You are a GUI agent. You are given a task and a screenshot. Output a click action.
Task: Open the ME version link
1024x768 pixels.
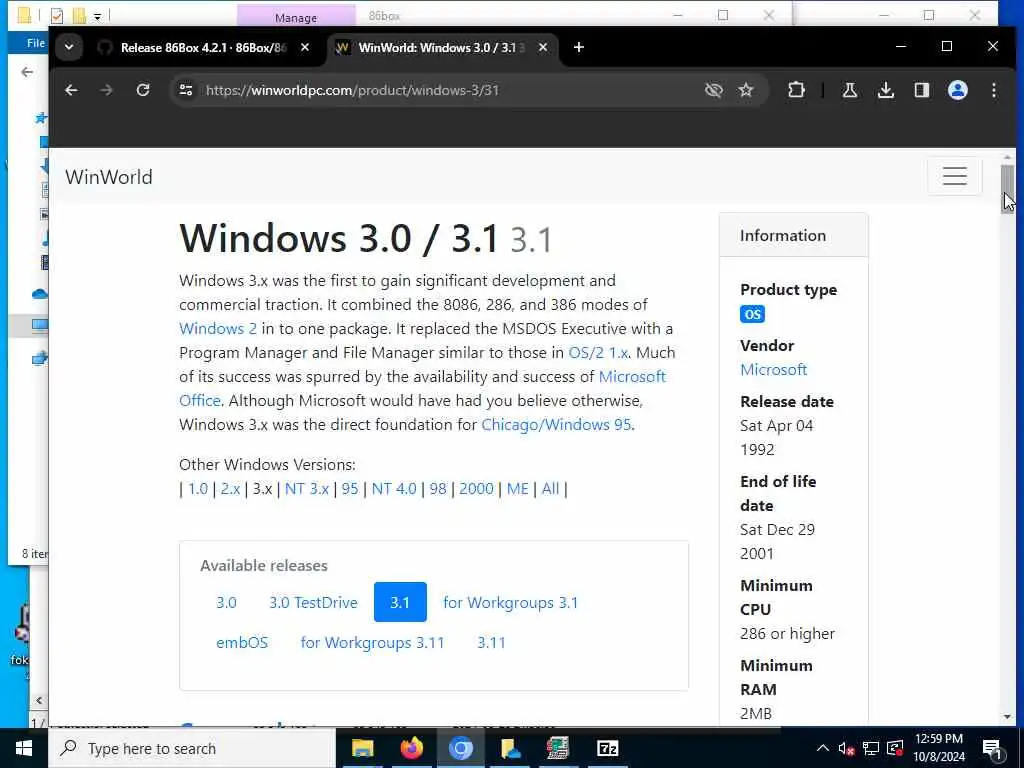point(517,488)
